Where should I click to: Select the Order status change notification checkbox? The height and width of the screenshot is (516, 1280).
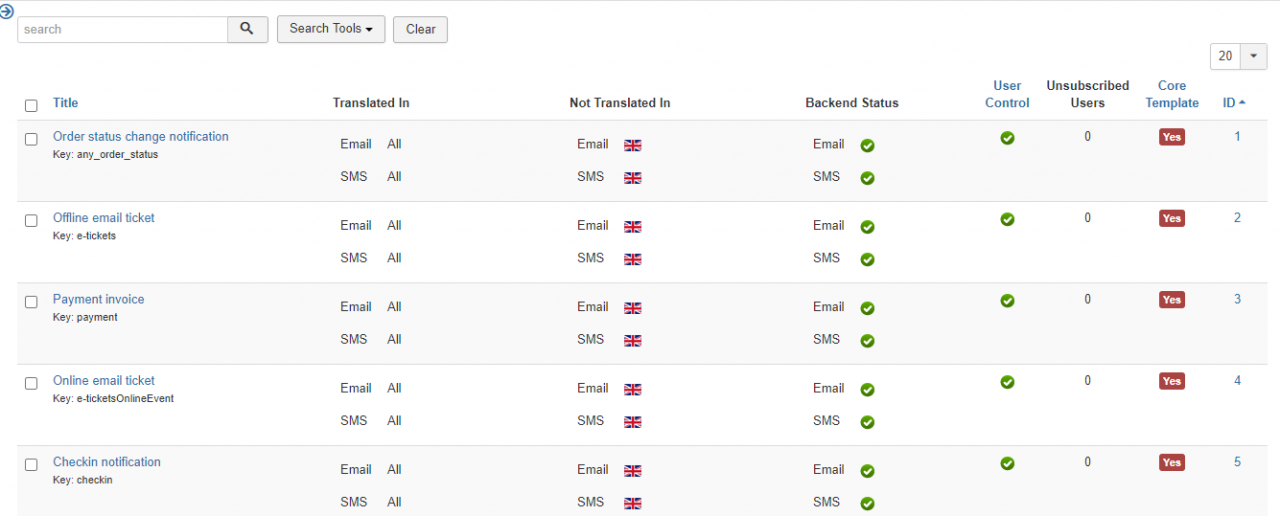(x=31, y=139)
